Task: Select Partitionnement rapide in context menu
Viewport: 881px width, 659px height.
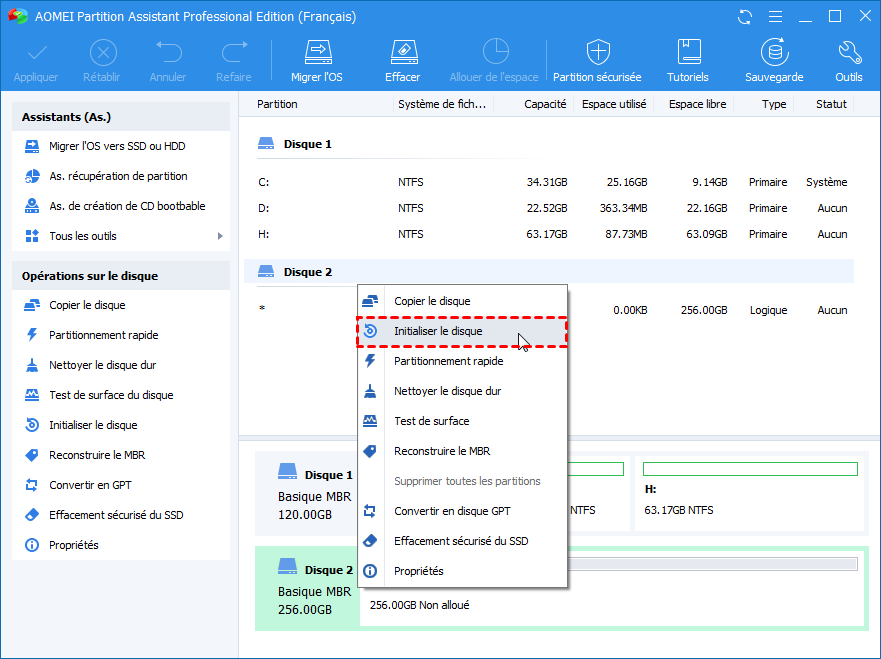Action: pos(448,361)
